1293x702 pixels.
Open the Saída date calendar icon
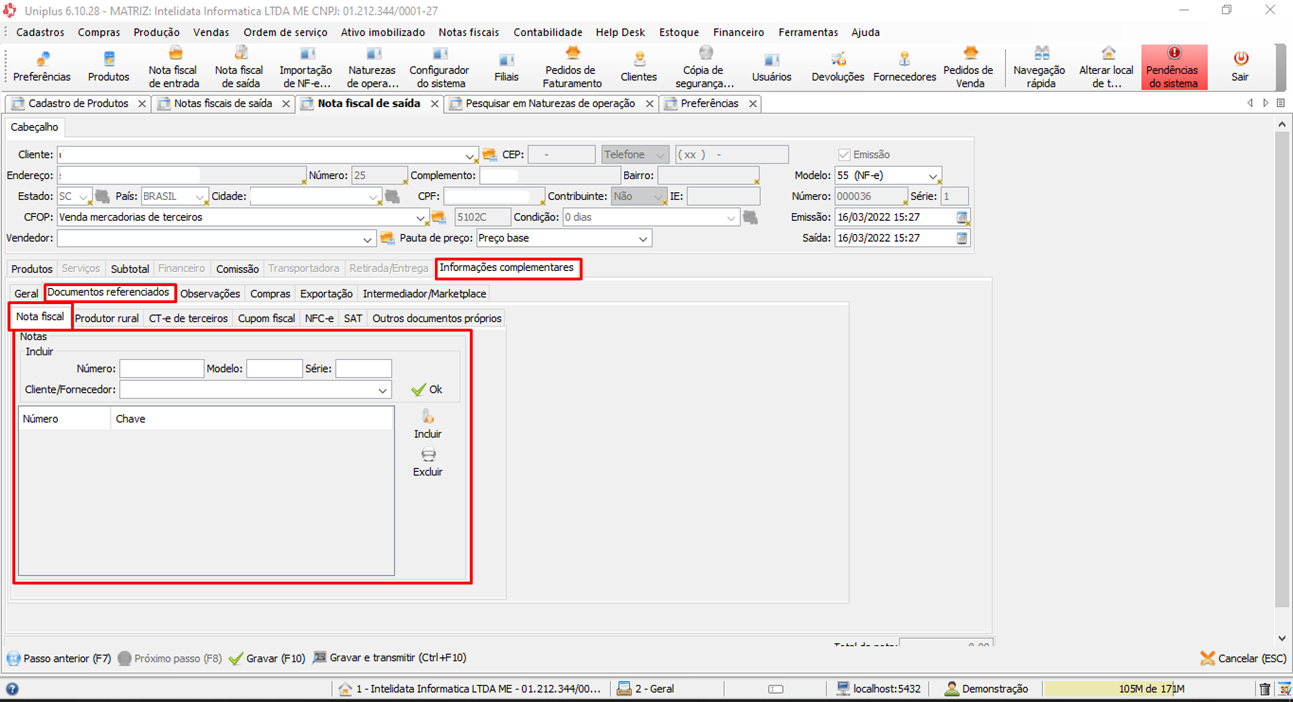click(x=962, y=238)
